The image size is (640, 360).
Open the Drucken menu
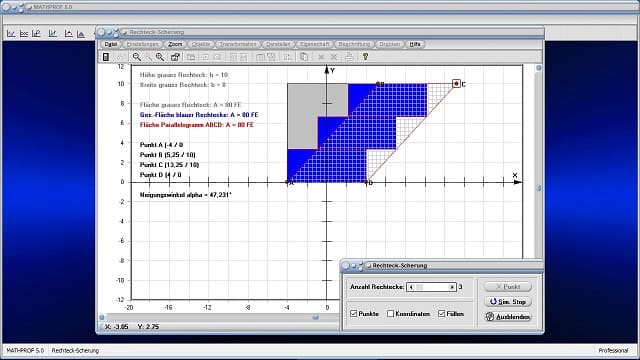point(389,44)
